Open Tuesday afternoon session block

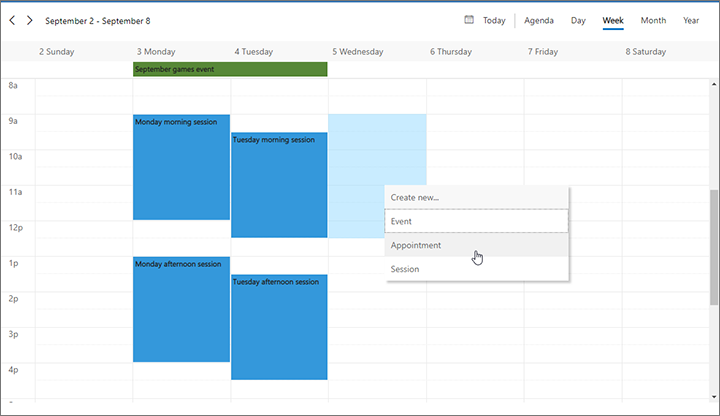tap(279, 327)
